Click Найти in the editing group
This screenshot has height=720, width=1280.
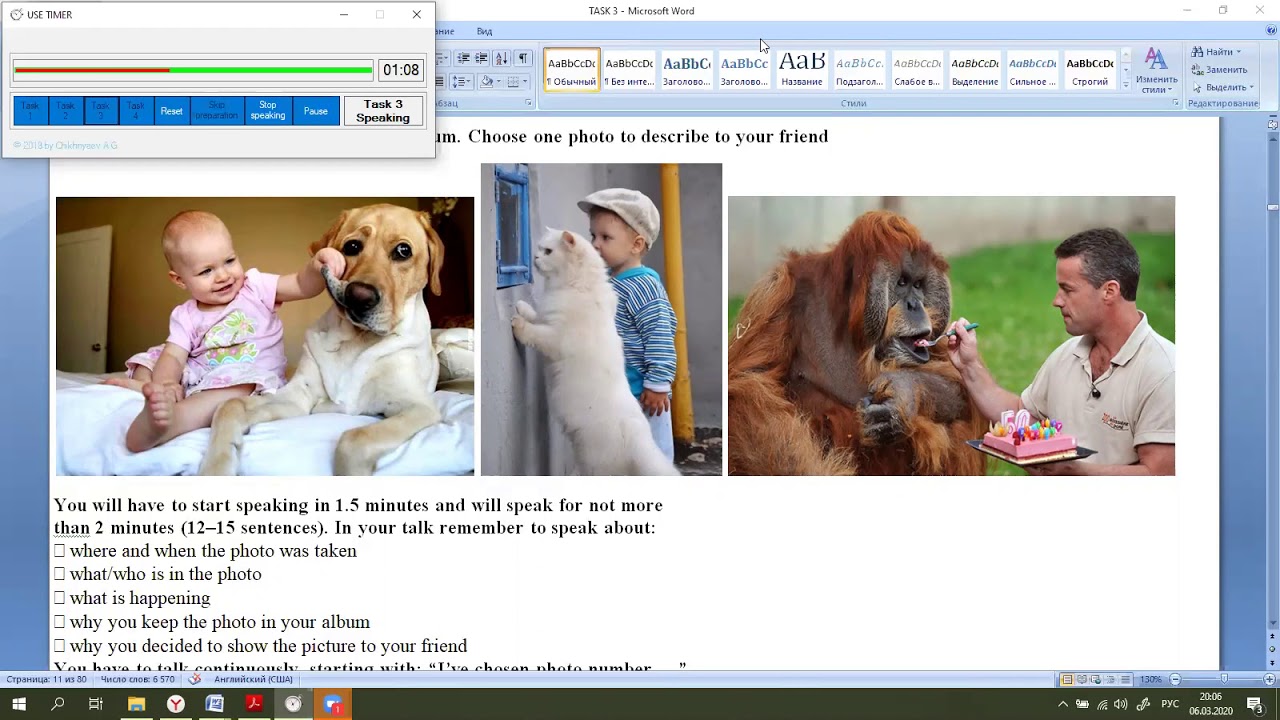(1216, 52)
